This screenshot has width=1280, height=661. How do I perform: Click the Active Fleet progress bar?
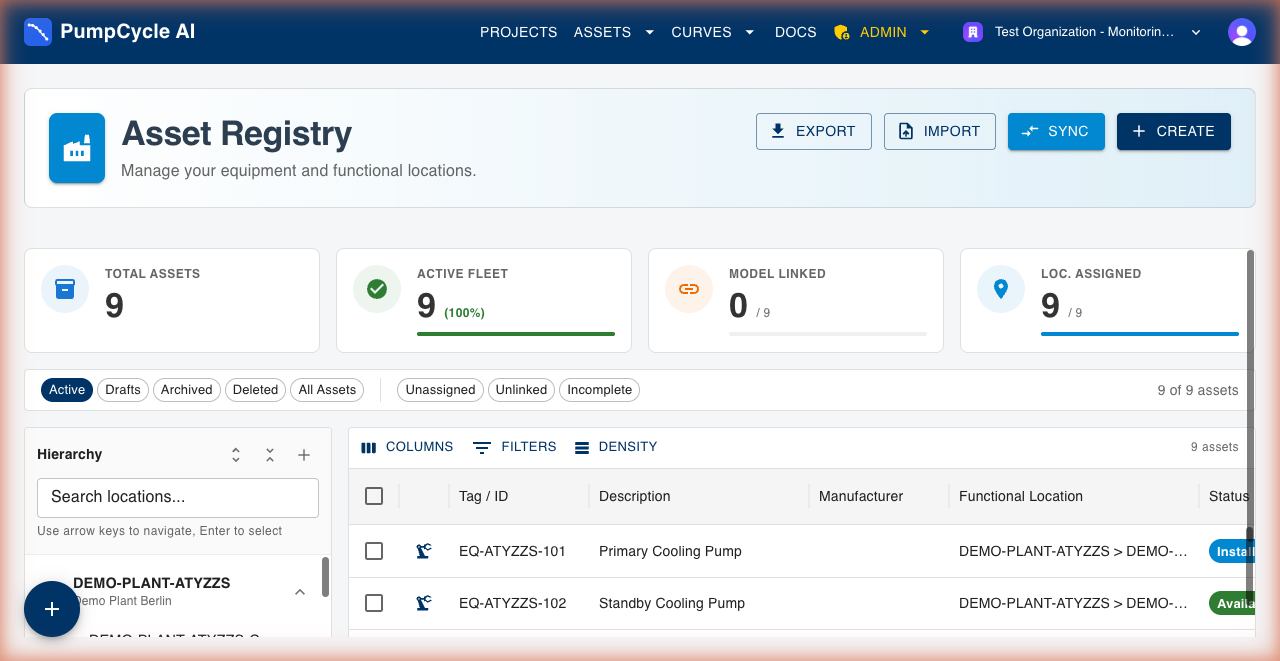point(516,332)
